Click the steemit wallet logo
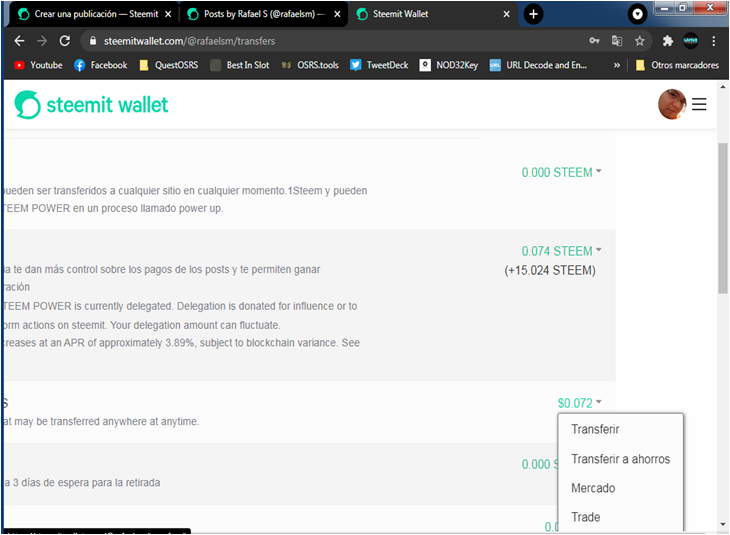Image resolution: width=730 pixels, height=535 pixels. [91, 105]
